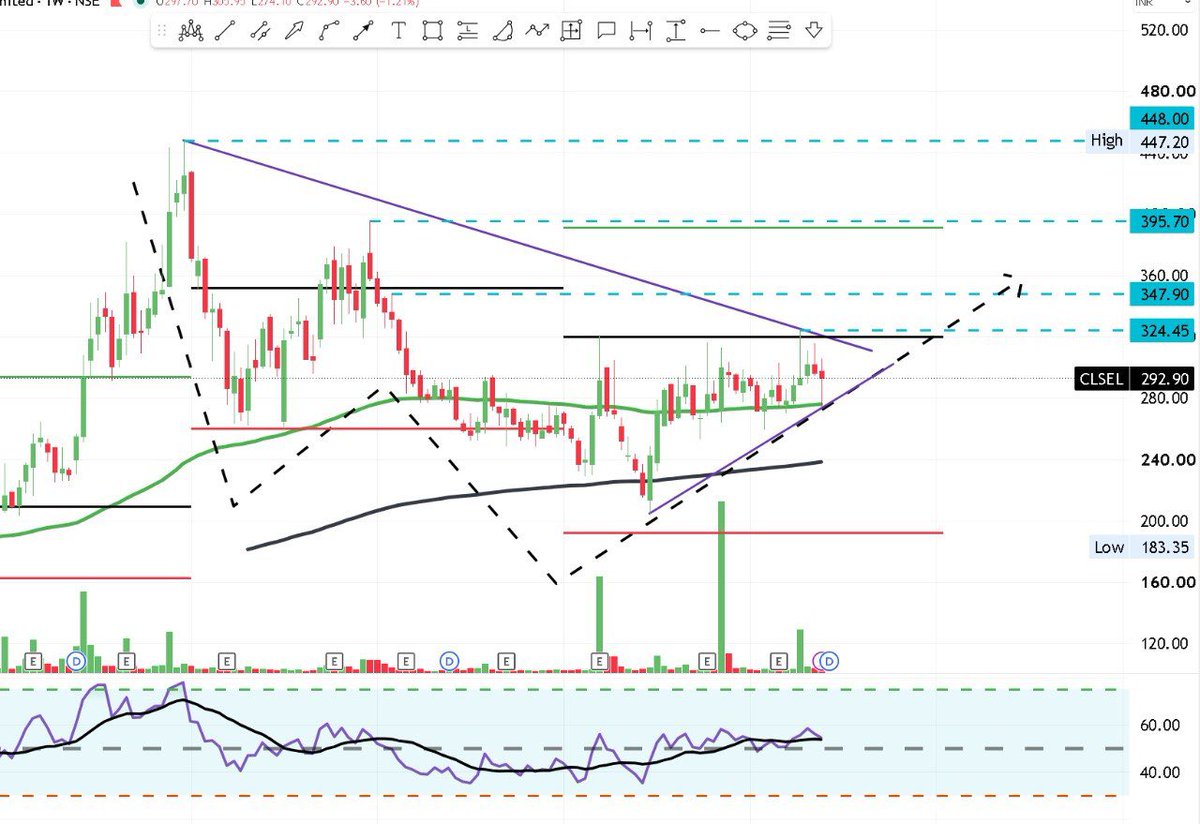Select the curved path drawing tool
This screenshot has width=1200, height=824.
328,31
